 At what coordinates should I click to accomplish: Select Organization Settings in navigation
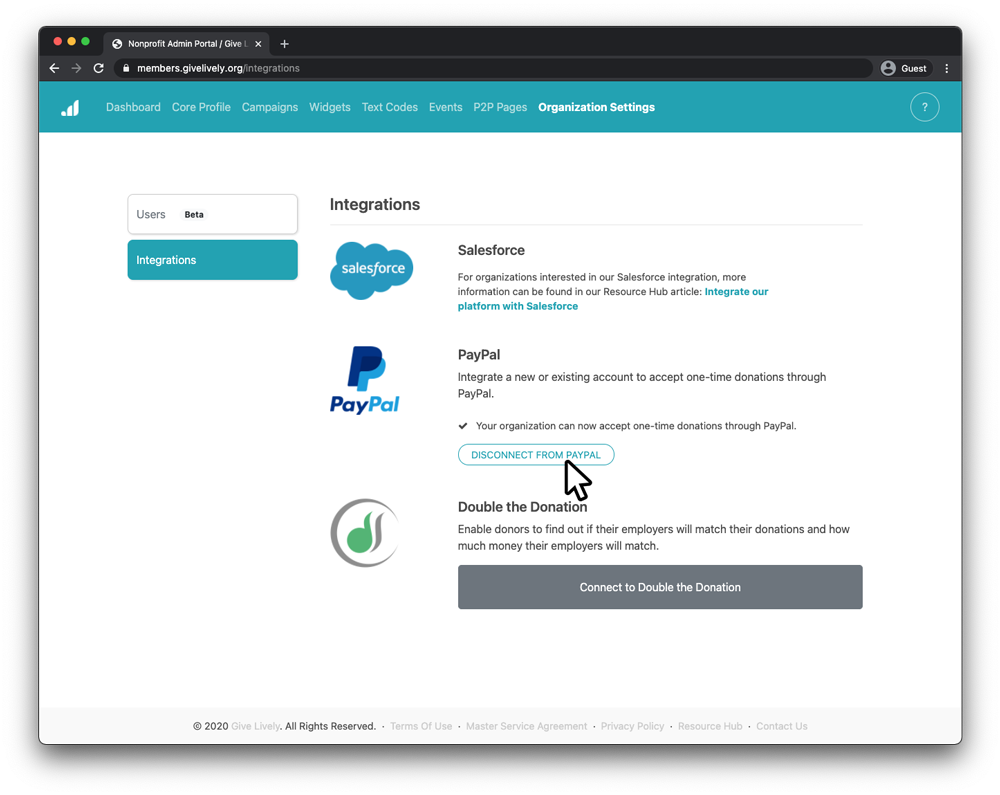click(x=596, y=107)
